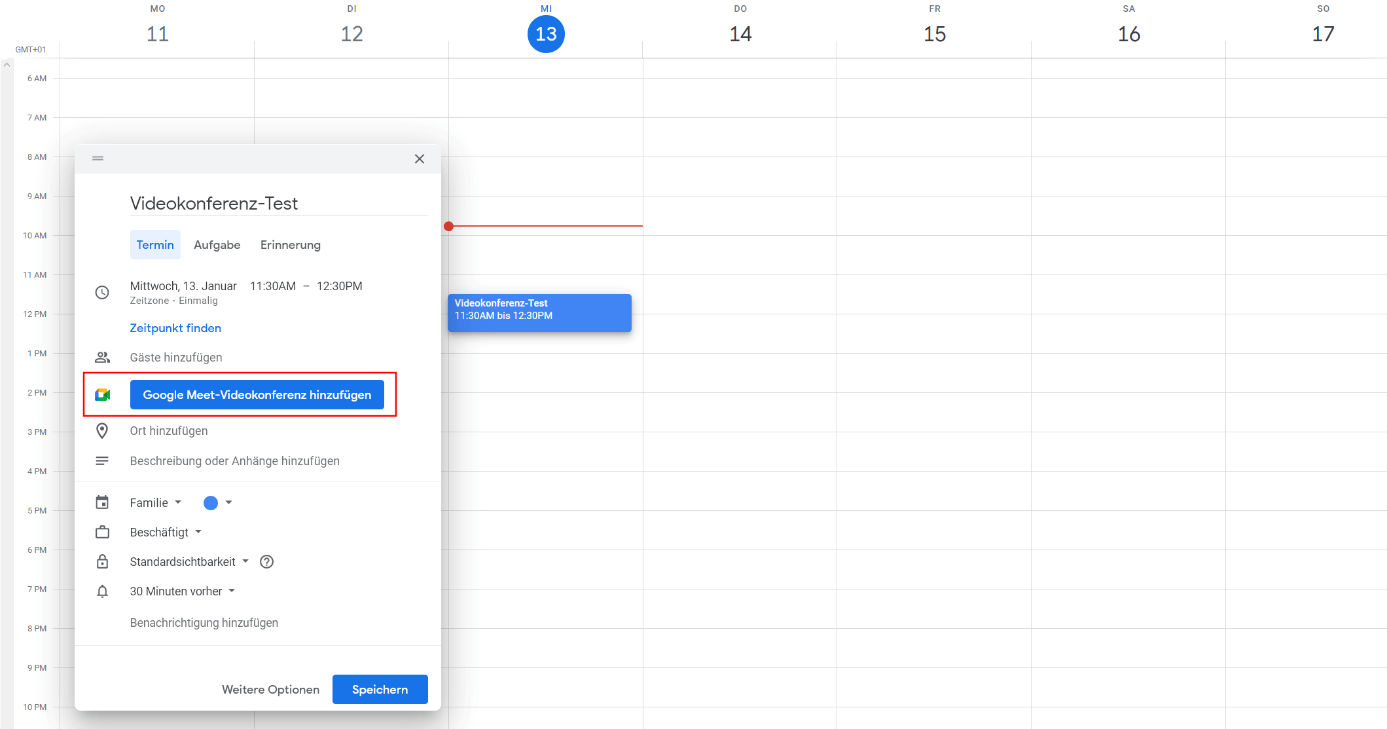Click the location pin icon
Image resolution: width=1387 pixels, height=729 pixels.
pos(102,431)
